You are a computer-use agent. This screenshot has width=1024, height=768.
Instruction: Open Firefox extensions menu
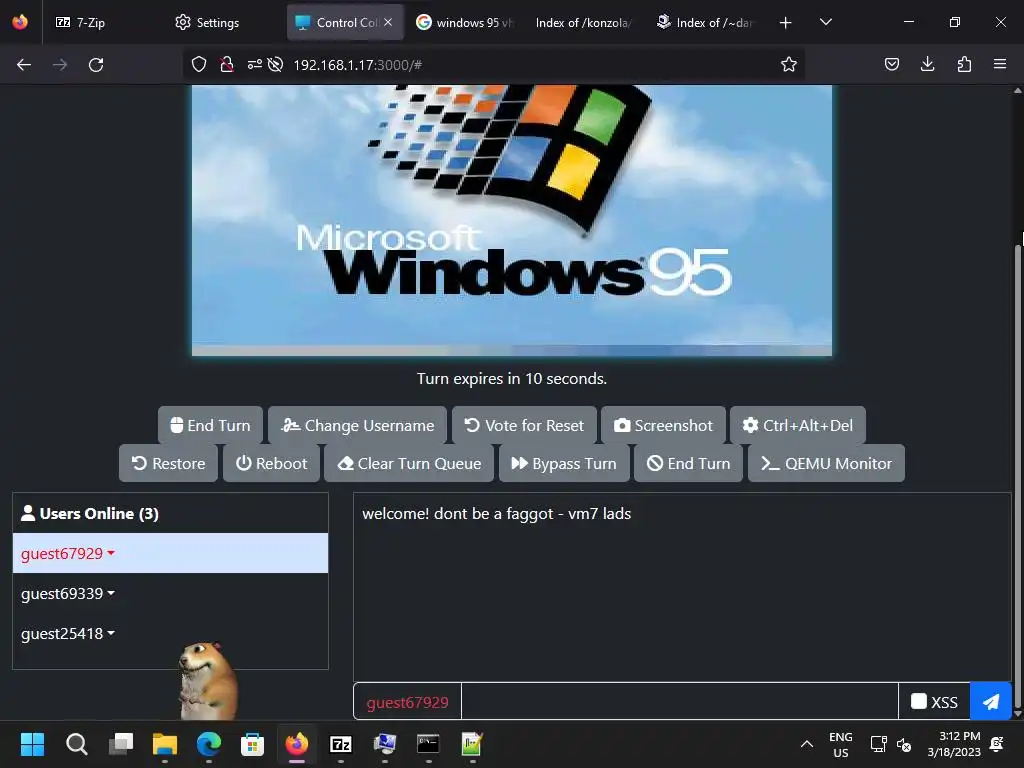pos(964,65)
